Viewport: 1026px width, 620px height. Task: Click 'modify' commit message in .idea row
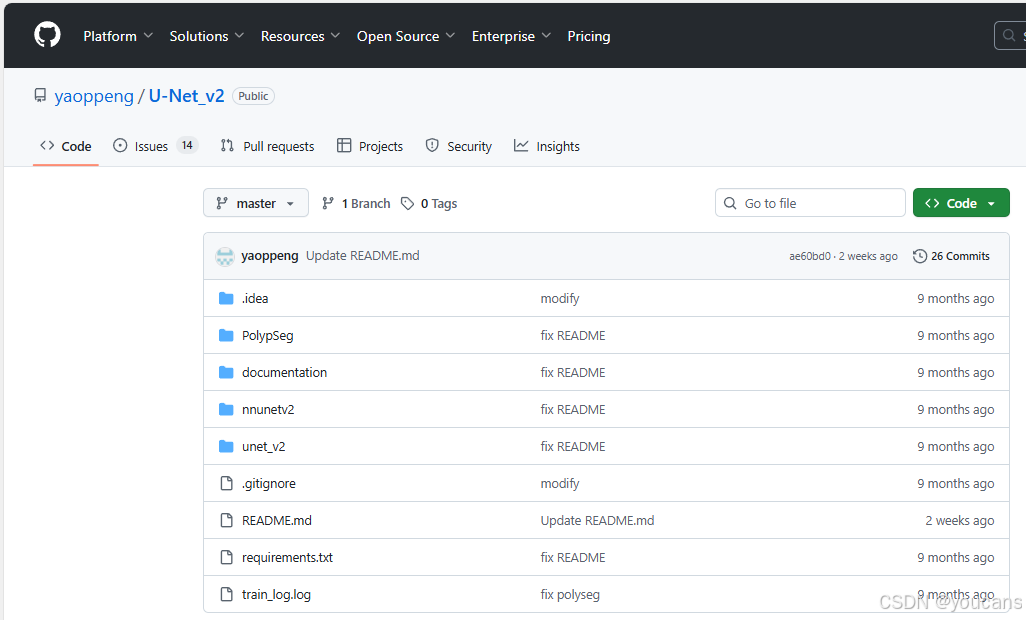tap(559, 298)
